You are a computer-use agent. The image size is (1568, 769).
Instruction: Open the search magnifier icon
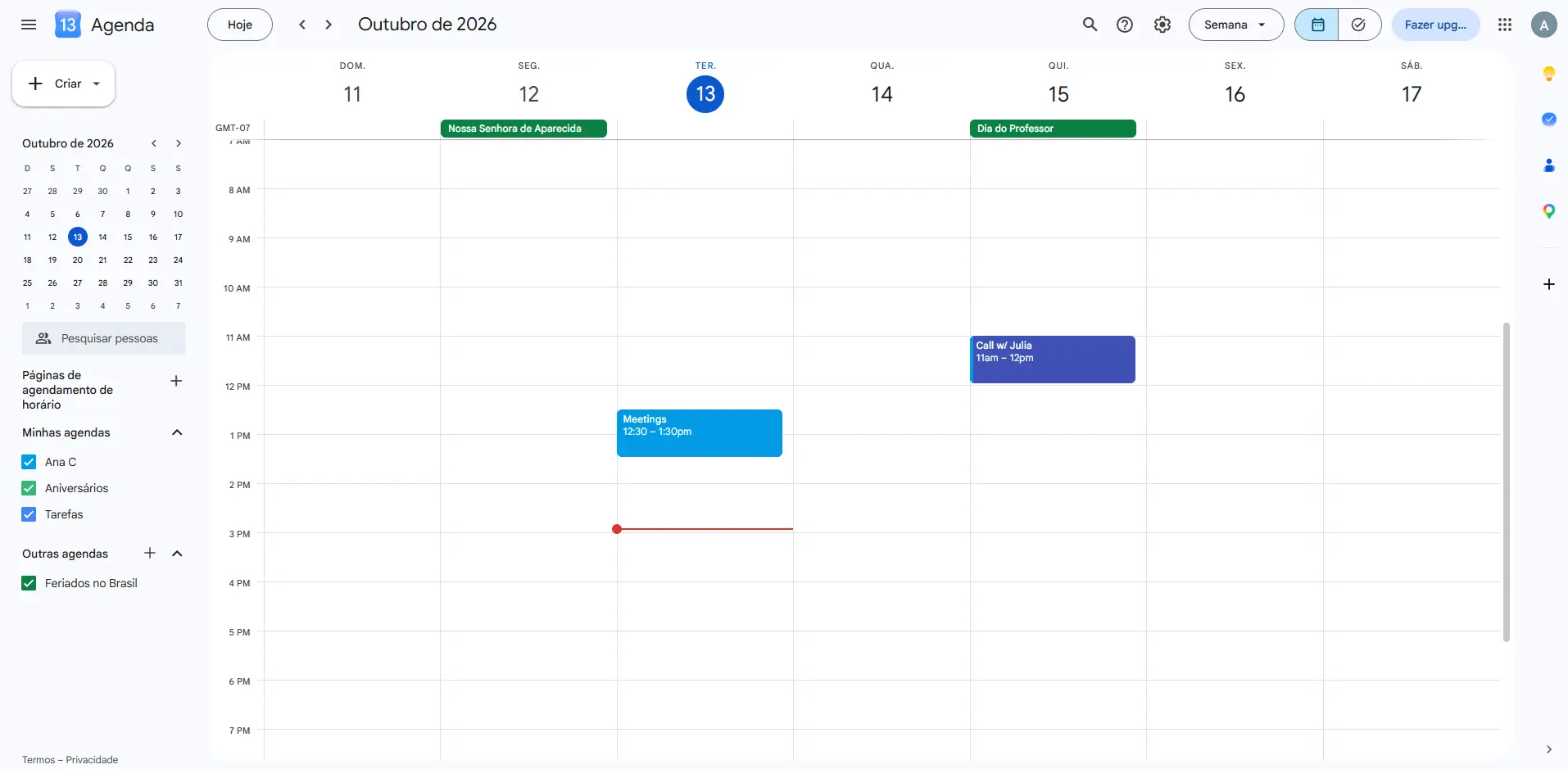(x=1090, y=25)
